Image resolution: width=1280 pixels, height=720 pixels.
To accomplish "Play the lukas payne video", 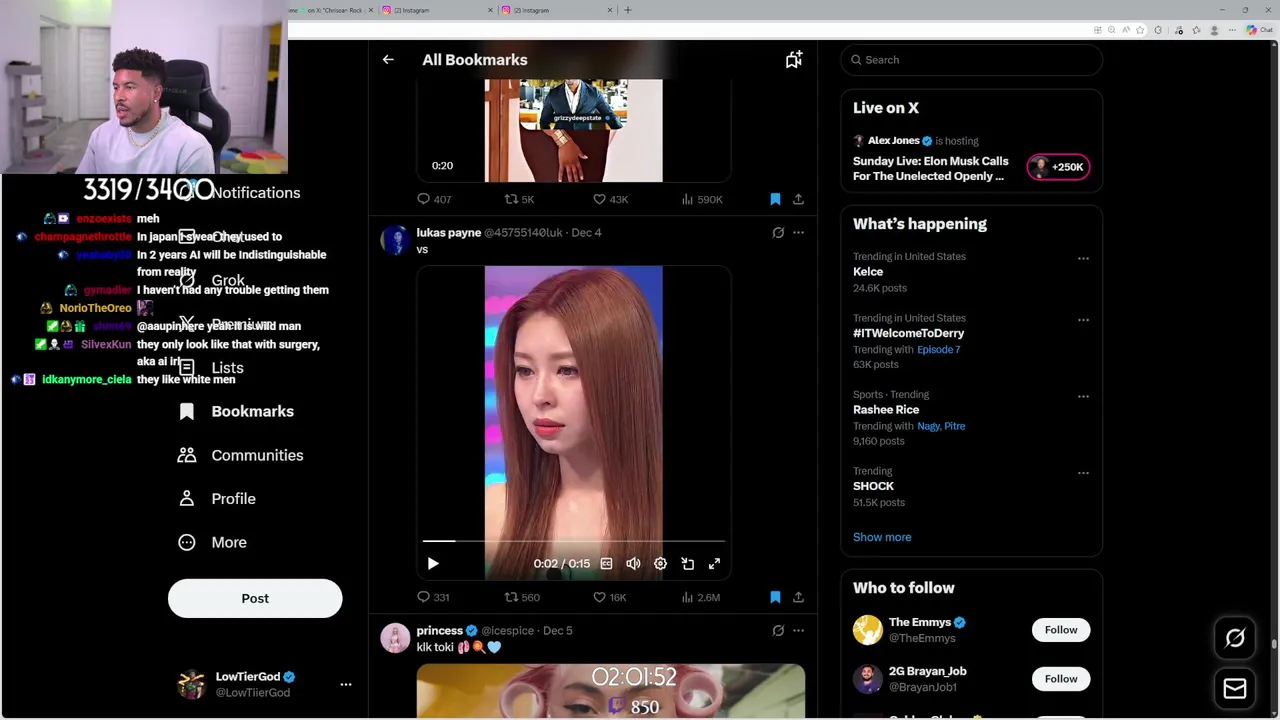I will coord(433,564).
